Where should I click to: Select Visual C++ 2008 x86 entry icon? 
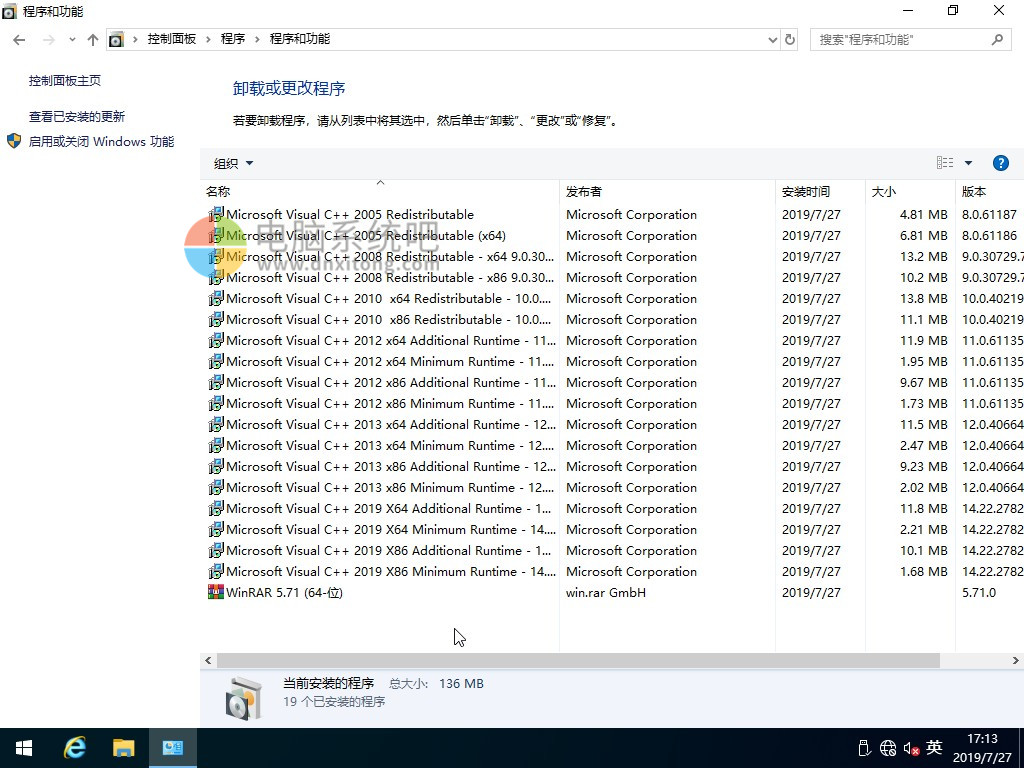pos(216,277)
